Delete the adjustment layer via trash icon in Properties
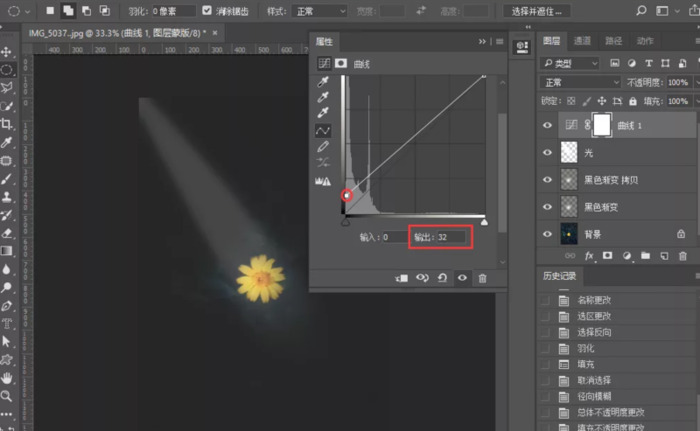 pos(483,278)
